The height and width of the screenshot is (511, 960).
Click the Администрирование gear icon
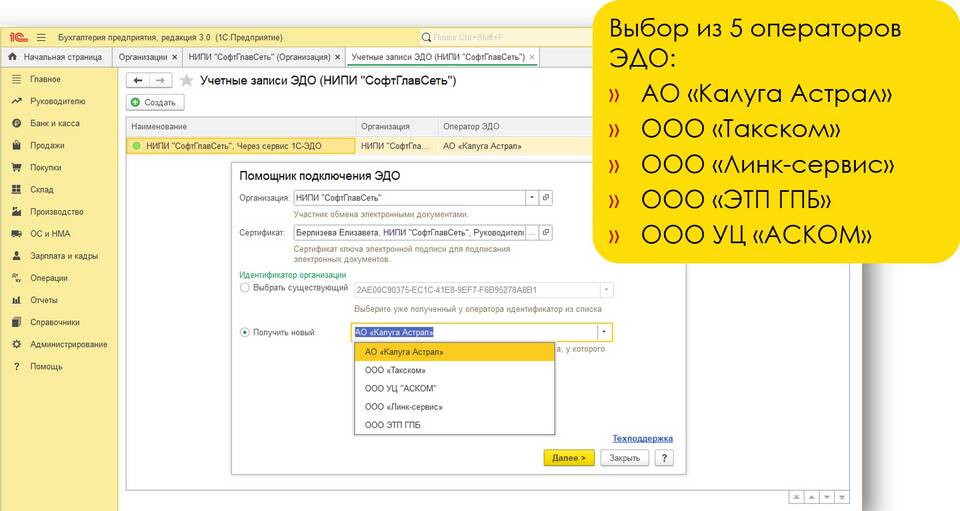point(17,344)
